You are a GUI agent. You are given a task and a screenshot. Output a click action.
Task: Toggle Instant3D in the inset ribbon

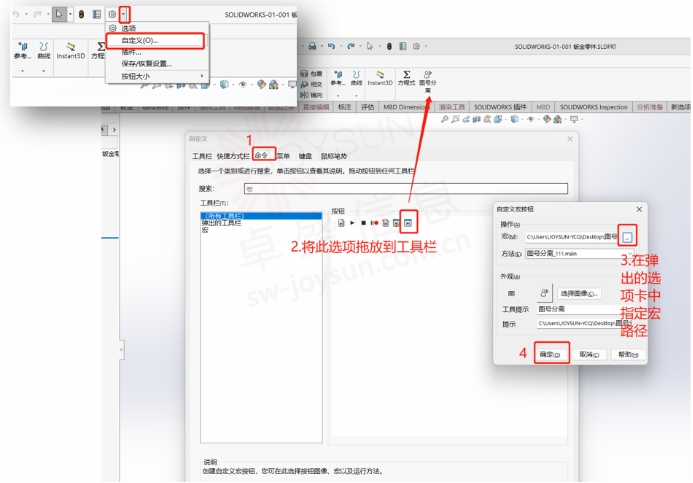click(x=71, y=50)
